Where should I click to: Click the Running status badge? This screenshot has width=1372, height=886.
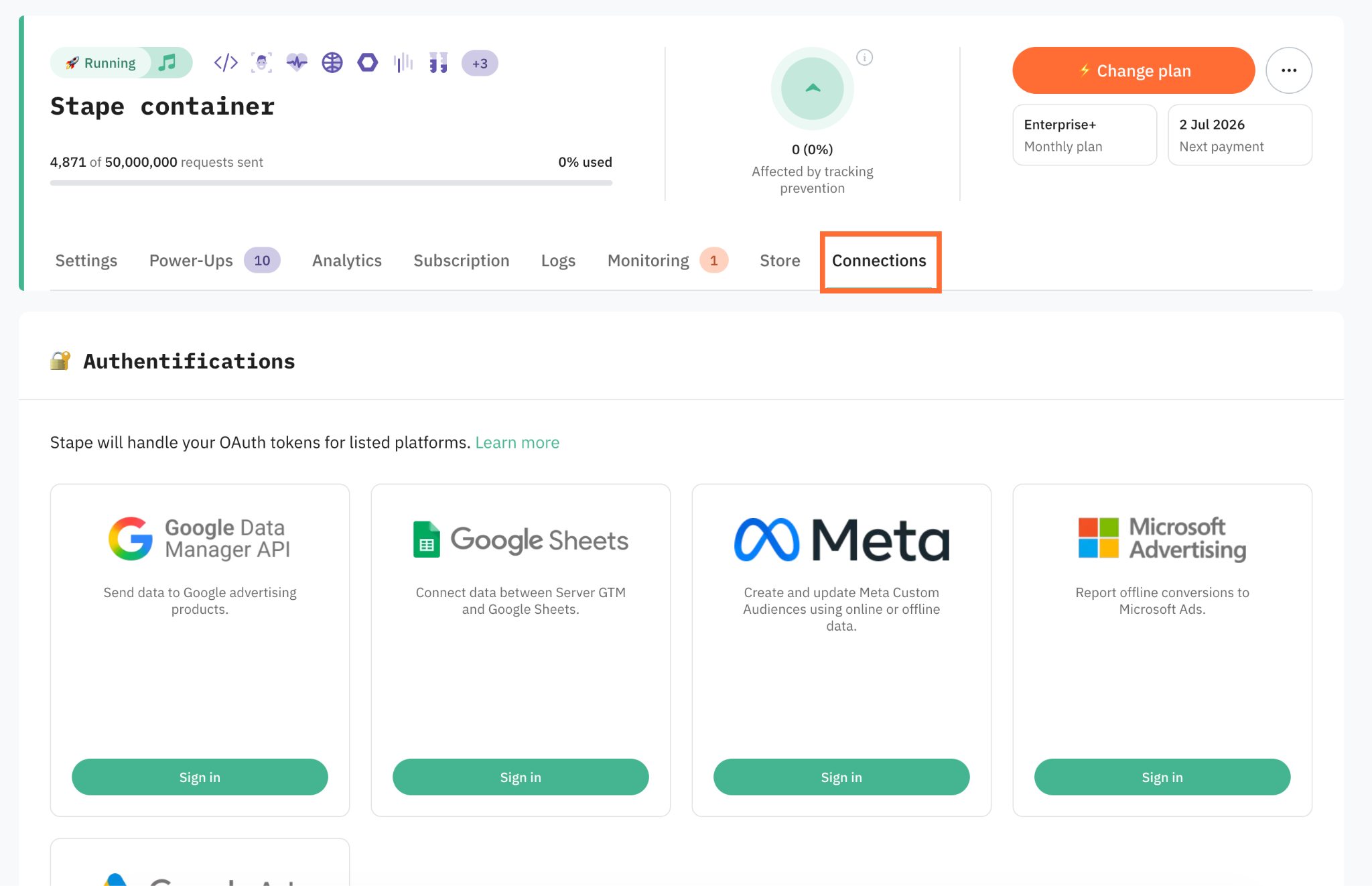100,63
